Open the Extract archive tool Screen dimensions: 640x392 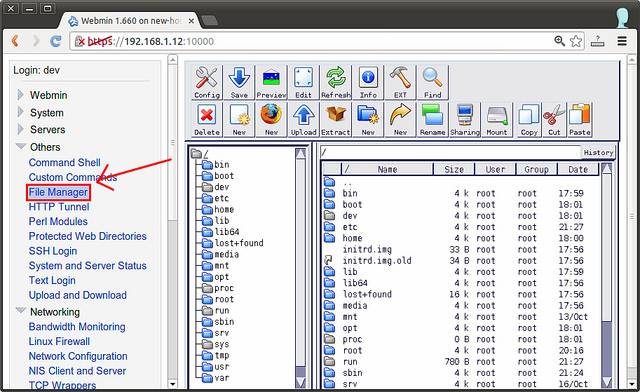coord(336,120)
